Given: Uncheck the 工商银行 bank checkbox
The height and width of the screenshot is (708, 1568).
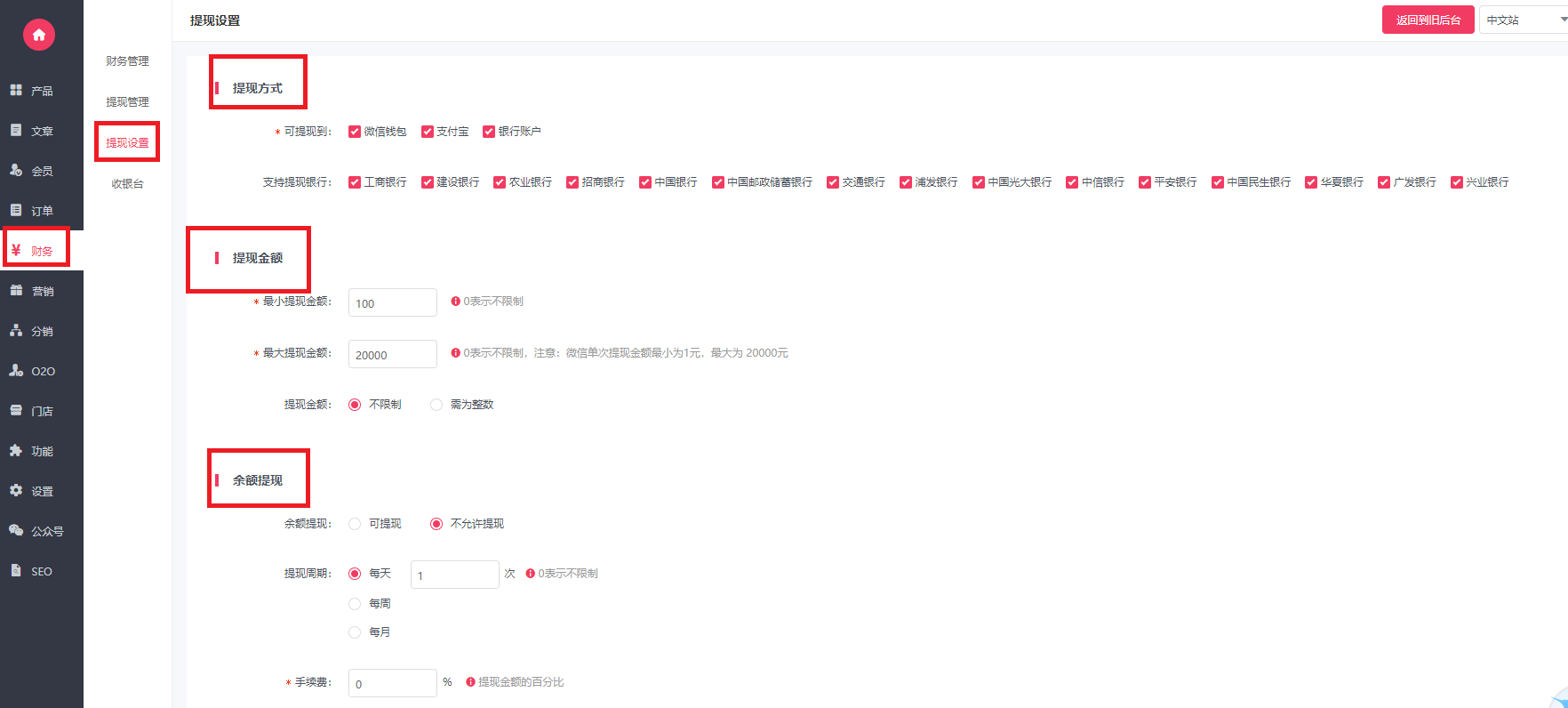Looking at the screenshot, I should click(x=355, y=182).
